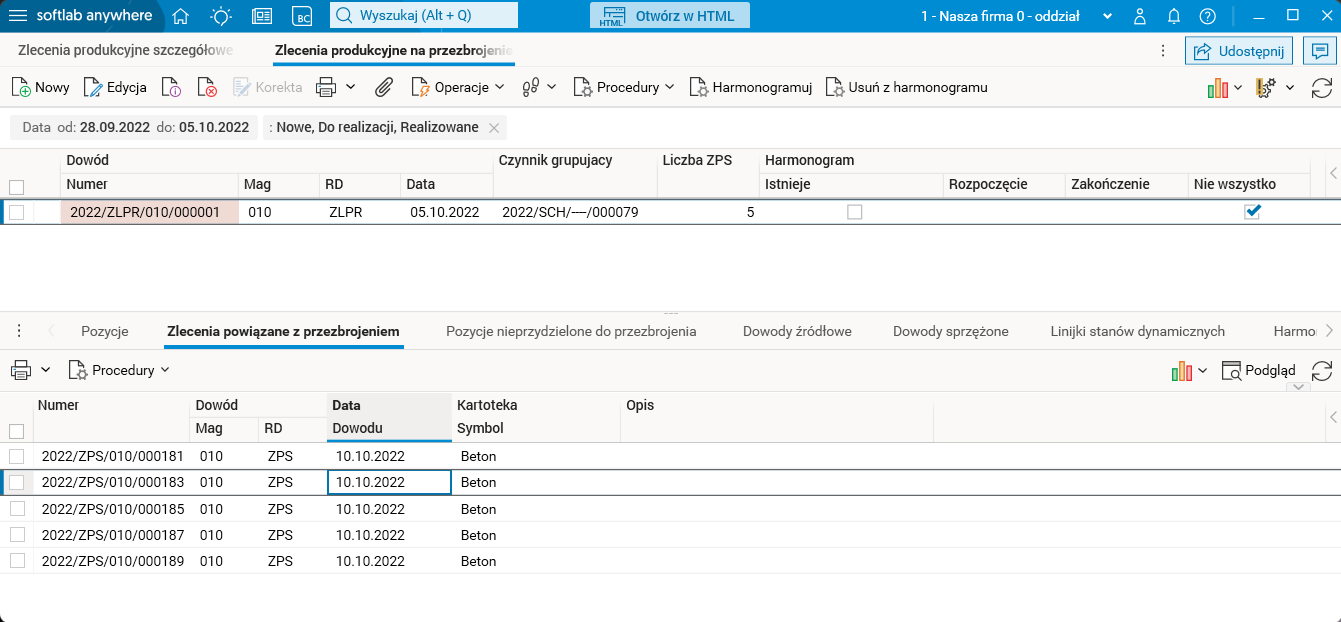Select row checkbox for 2022/ZPS/010/000185

pos(17,508)
